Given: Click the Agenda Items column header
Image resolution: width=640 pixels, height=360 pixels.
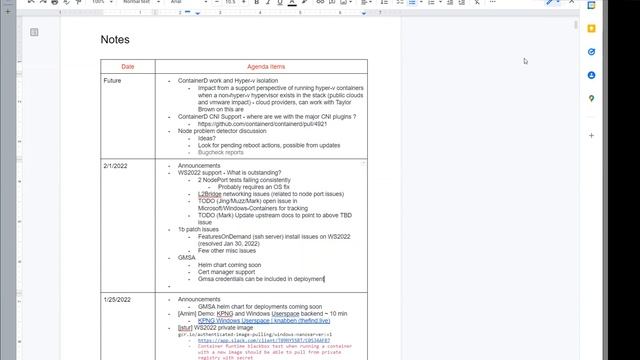Looking at the screenshot, I should click(266, 67).
